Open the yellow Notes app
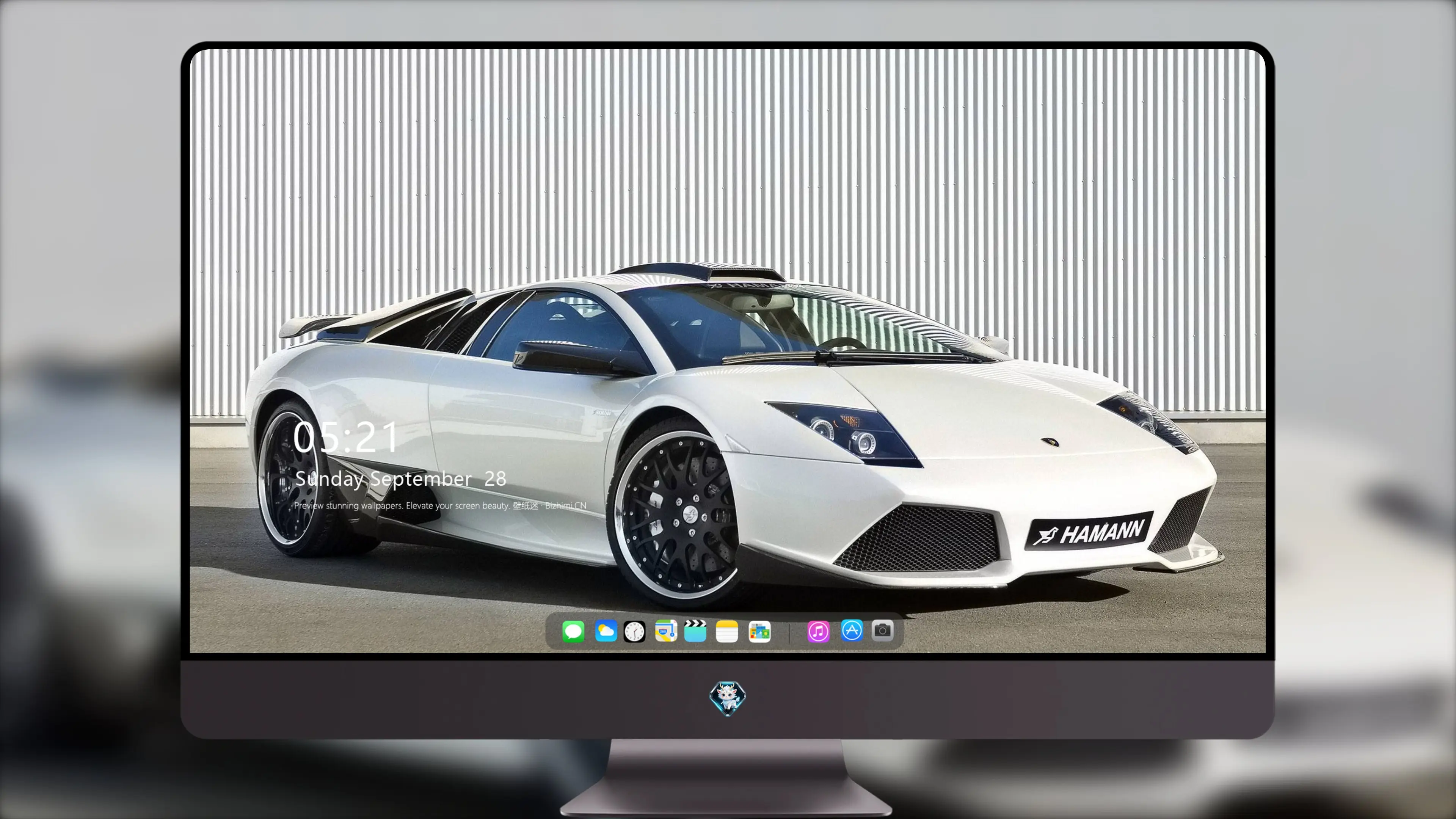The width and height of the screenshot is (1456, 819). click(727, 631)
